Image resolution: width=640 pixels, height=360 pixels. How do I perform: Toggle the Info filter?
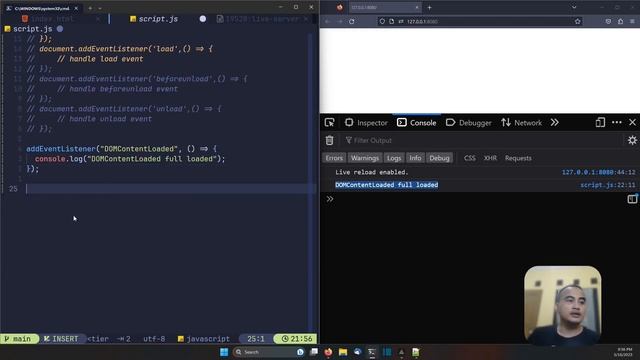point(415,158)
